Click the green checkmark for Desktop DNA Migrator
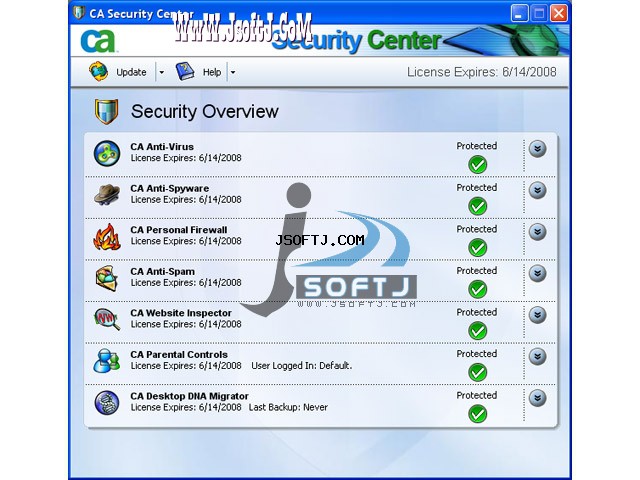 [477, 414]
